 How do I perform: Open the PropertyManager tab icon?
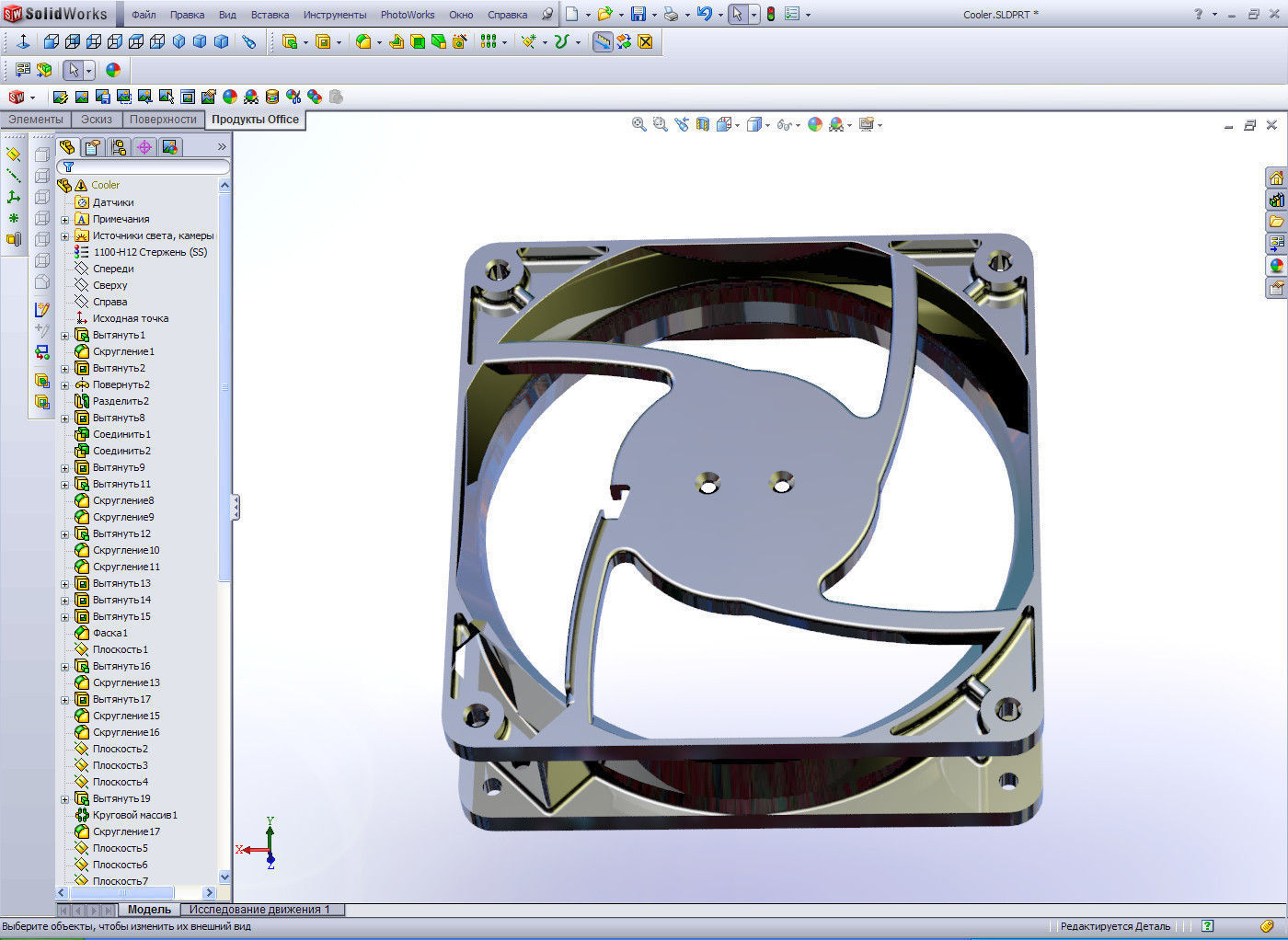click(x=92, y=147)
